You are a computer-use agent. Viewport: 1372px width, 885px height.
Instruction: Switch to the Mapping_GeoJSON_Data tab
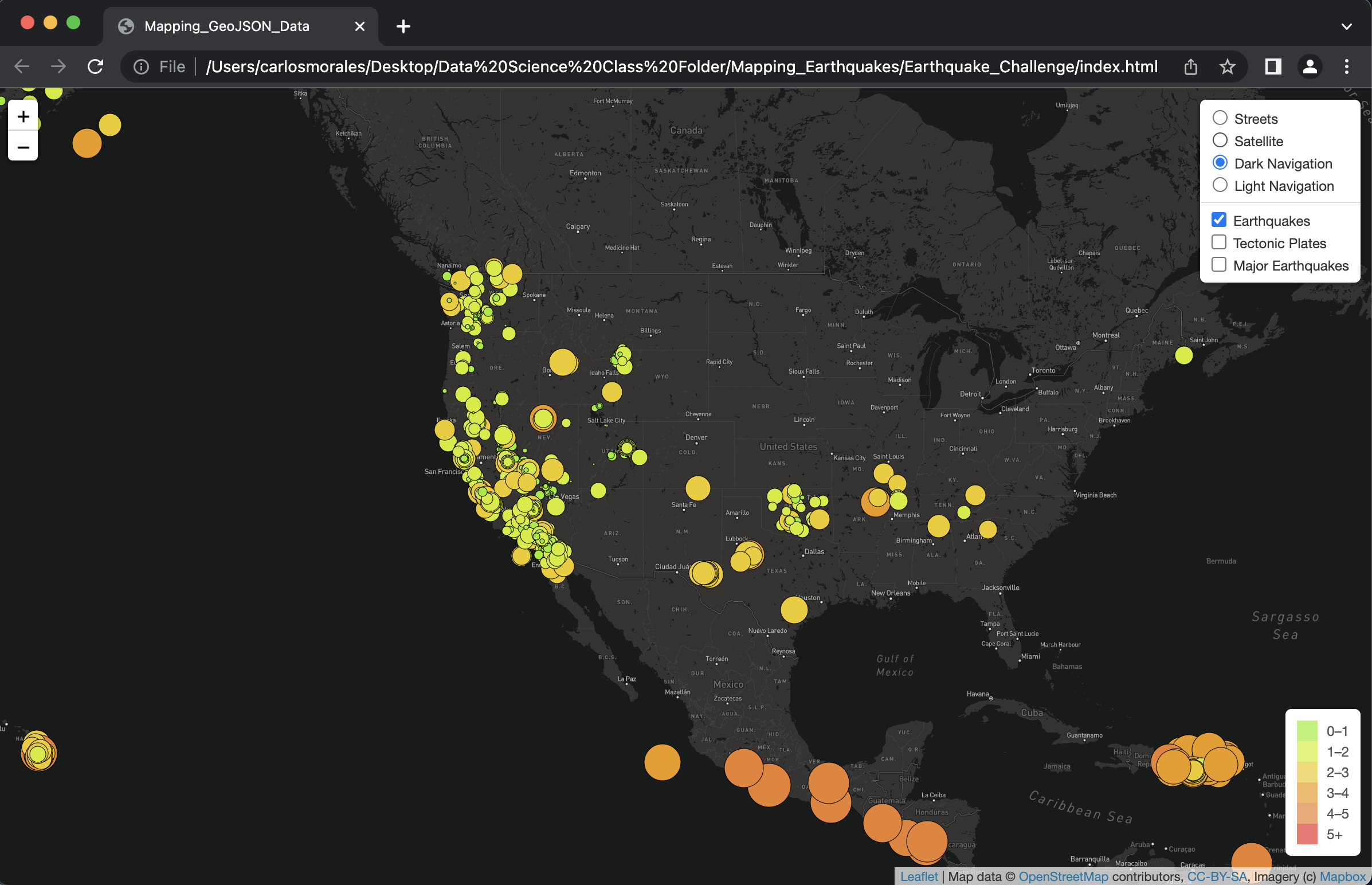(x=226, y=26)
